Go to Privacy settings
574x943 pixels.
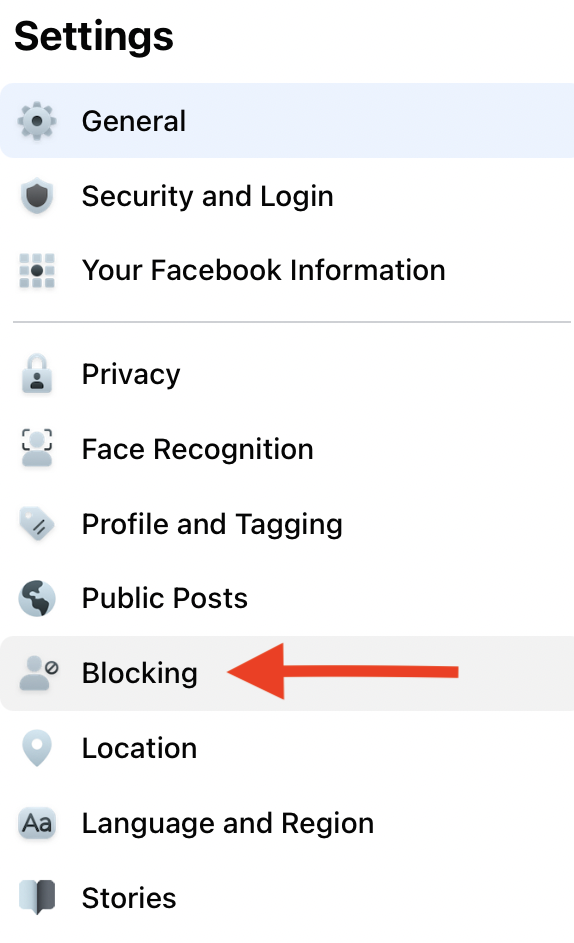[x=287, y=374]
